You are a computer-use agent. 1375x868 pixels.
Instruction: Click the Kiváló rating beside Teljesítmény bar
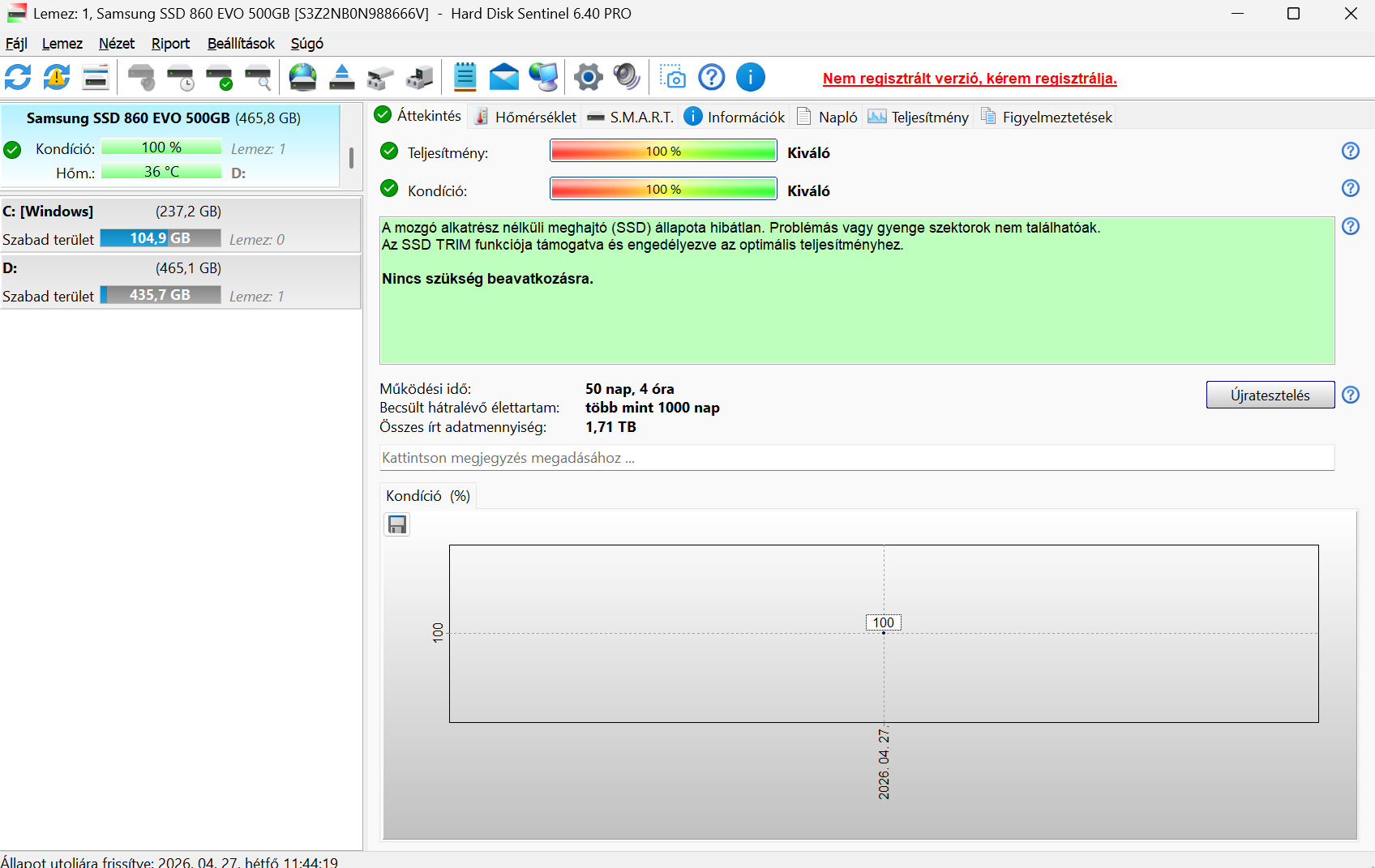(x=808, y=153)
